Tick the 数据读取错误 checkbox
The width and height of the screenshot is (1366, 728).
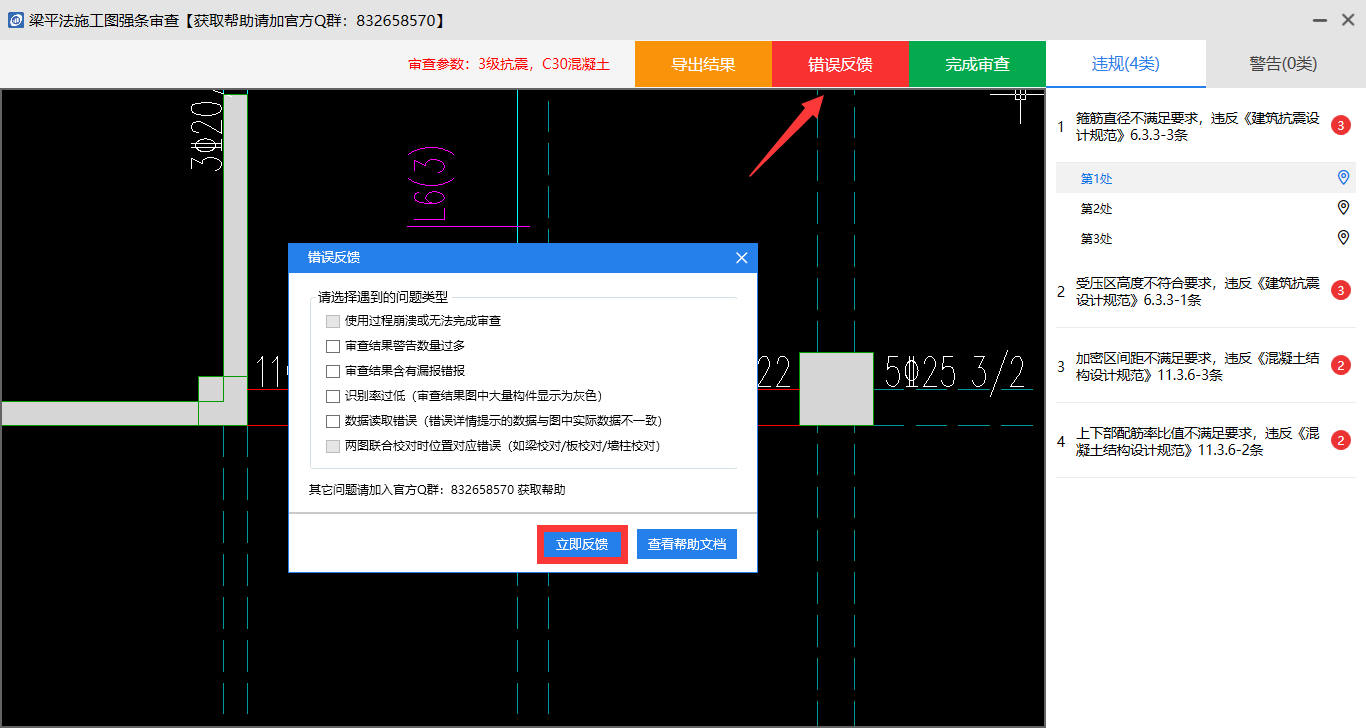pos(333,421)
